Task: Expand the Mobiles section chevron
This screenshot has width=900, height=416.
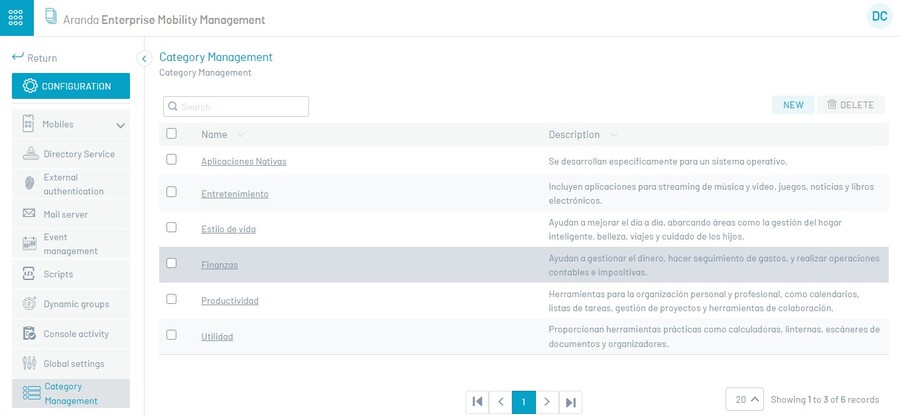Action: 120,125
